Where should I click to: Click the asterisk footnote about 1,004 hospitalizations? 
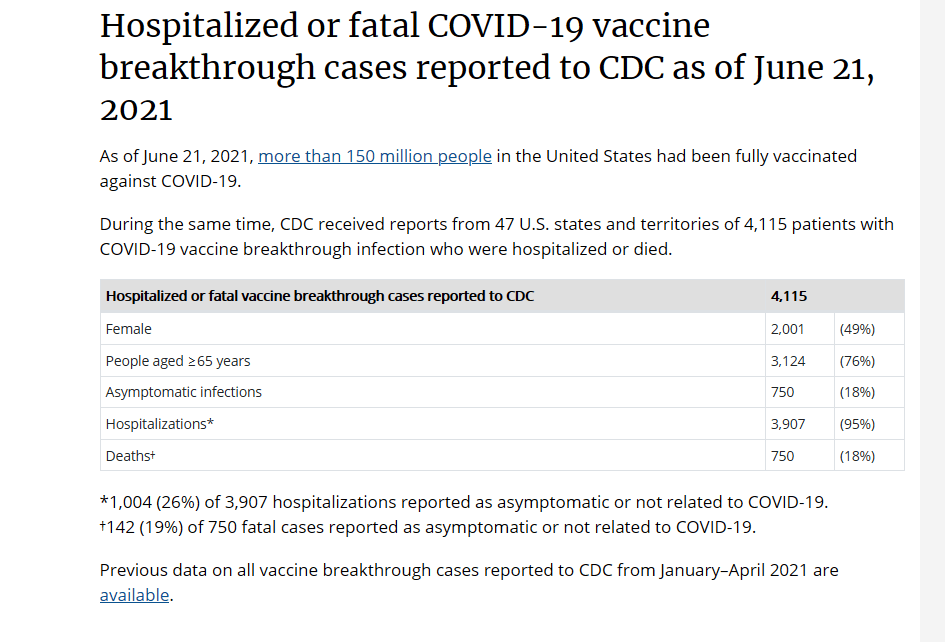coord(464,501)
